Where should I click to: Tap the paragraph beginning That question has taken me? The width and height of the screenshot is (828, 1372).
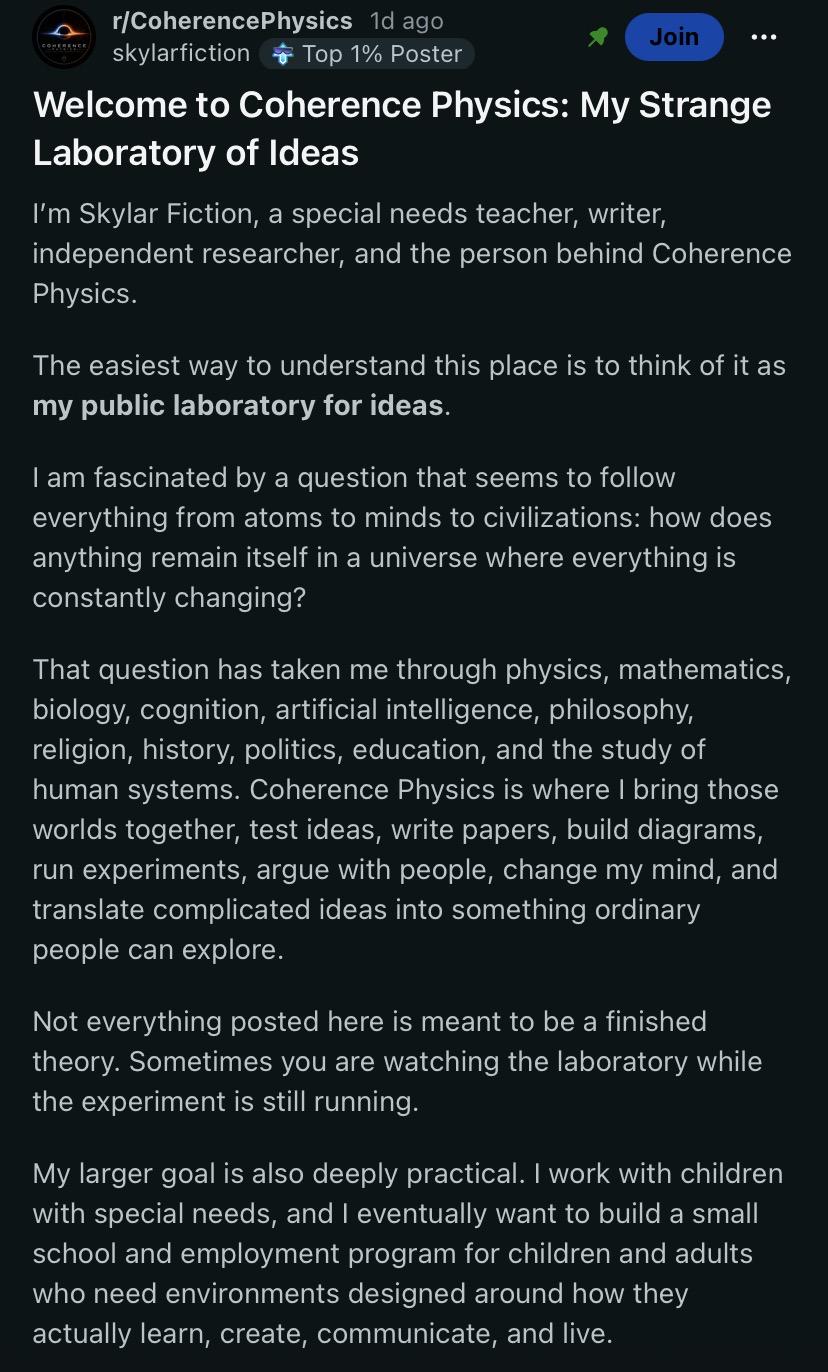412,809
